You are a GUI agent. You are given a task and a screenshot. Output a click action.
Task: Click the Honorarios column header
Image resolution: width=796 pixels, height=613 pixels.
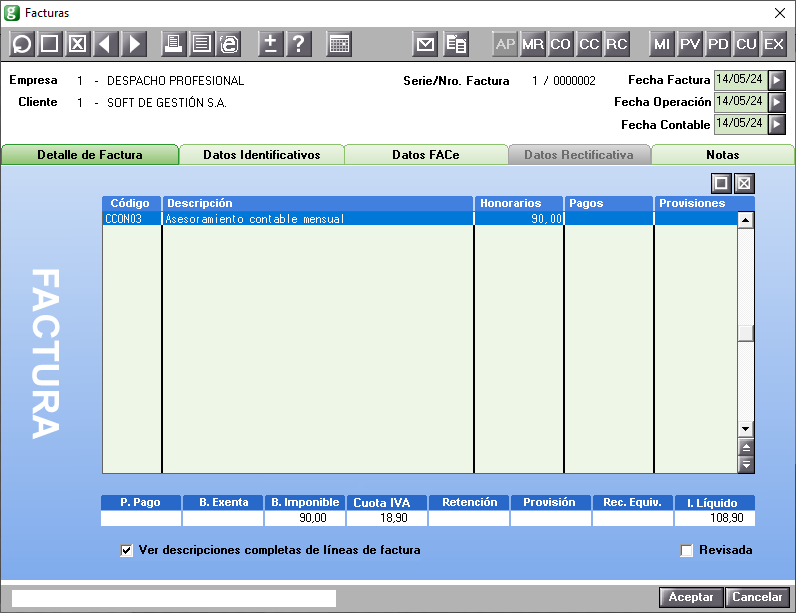[519, 203]
